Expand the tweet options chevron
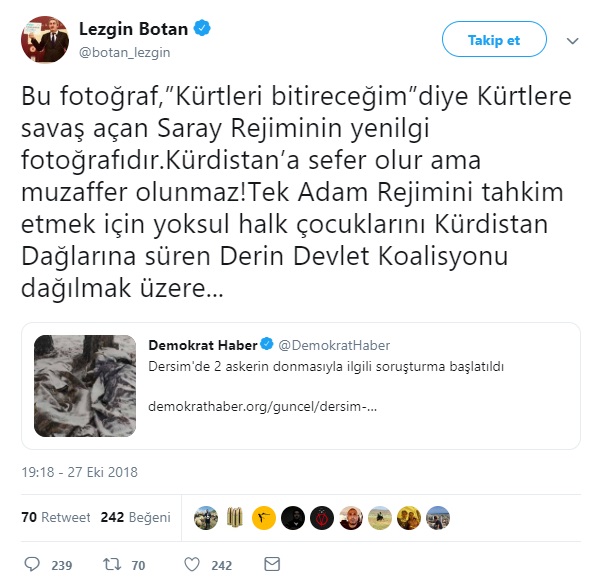The width and height of the screenshot is (594, 581). [x=572, y=41]
